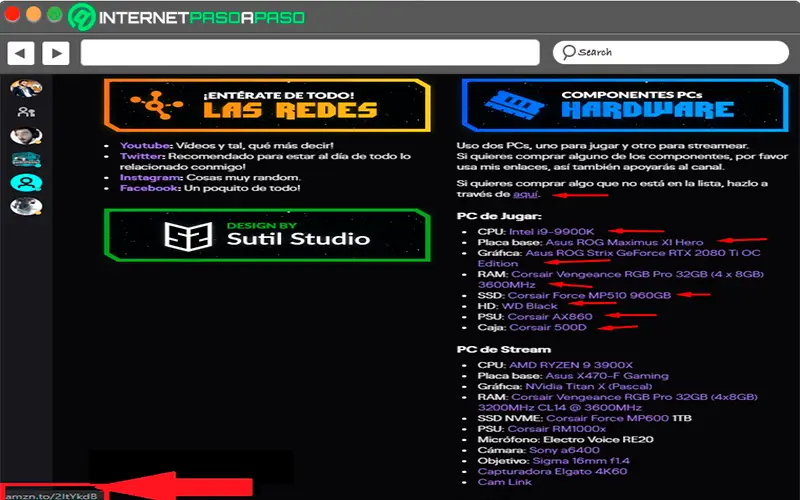Open the friends icon in the sidebar

(x=26, y=112)
